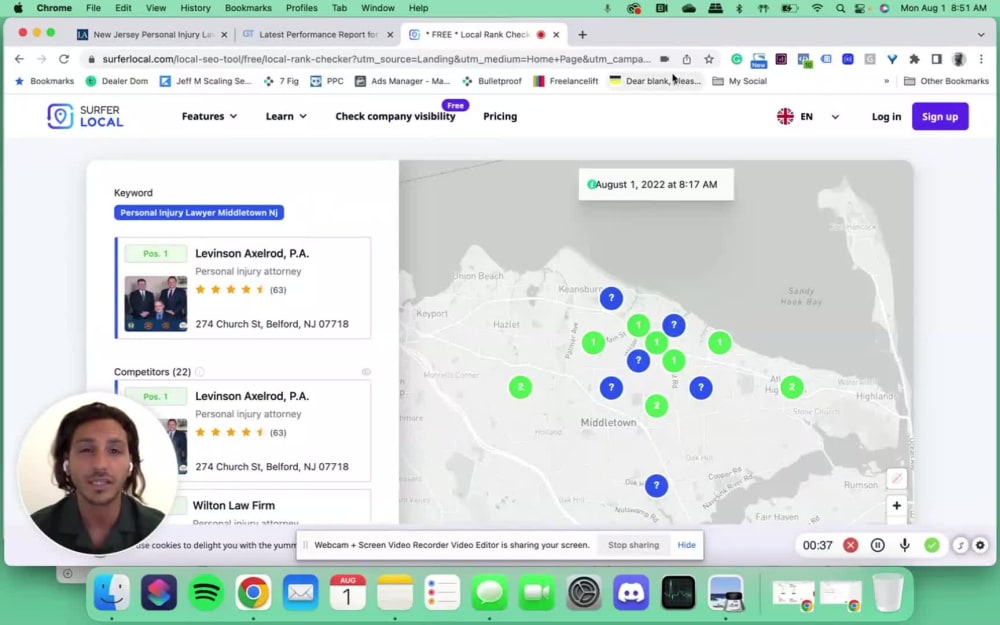The width and height of the screenshot is (1000, 625).
Task: Click the green 2 marker near Highlands
Action: (x=791, y=386)
